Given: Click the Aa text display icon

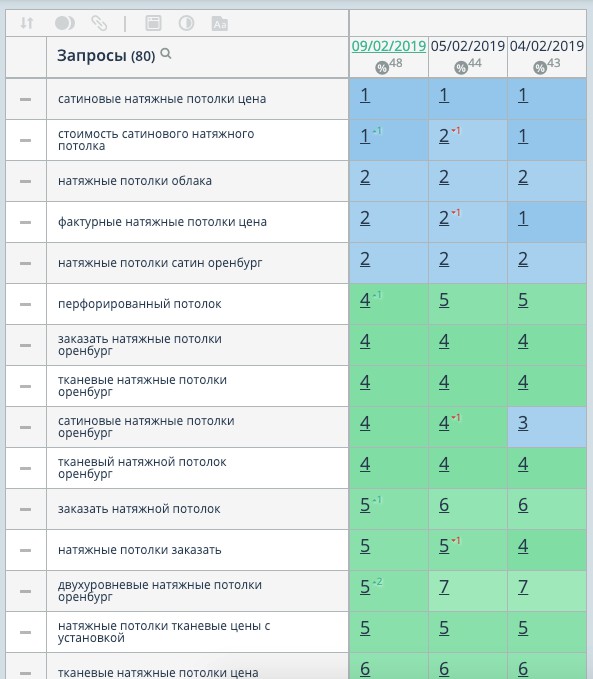Looking at the screenshot, I should (x=220, y=23).
